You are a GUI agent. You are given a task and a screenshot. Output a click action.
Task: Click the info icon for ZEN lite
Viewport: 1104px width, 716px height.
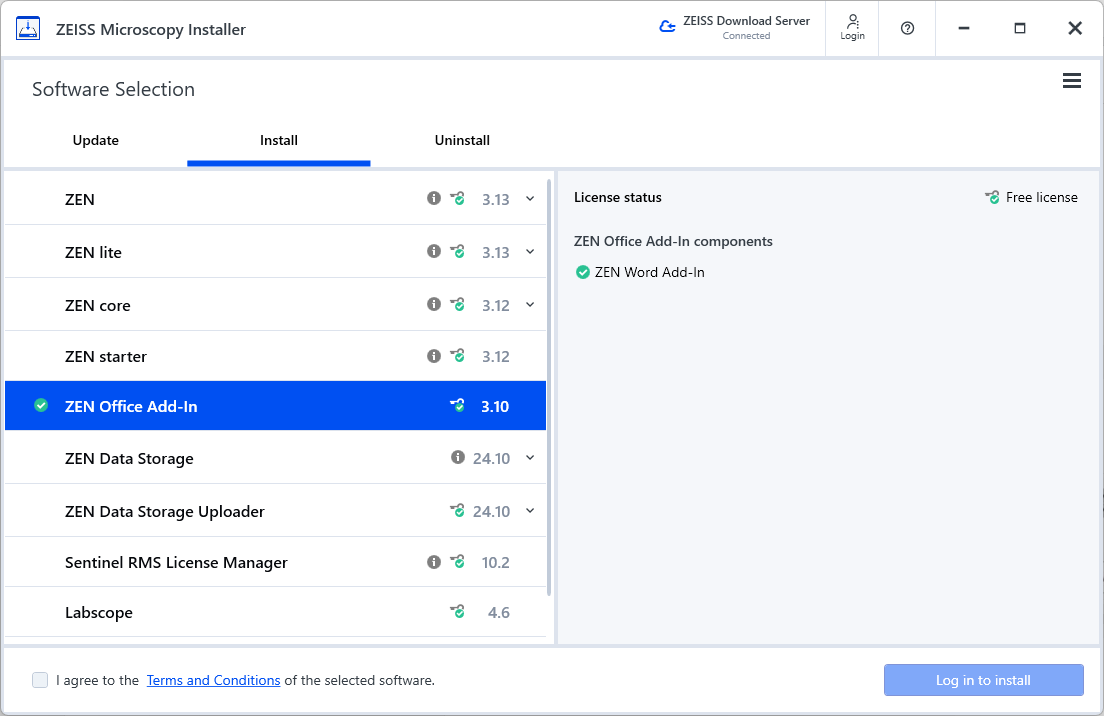(434, 251)
